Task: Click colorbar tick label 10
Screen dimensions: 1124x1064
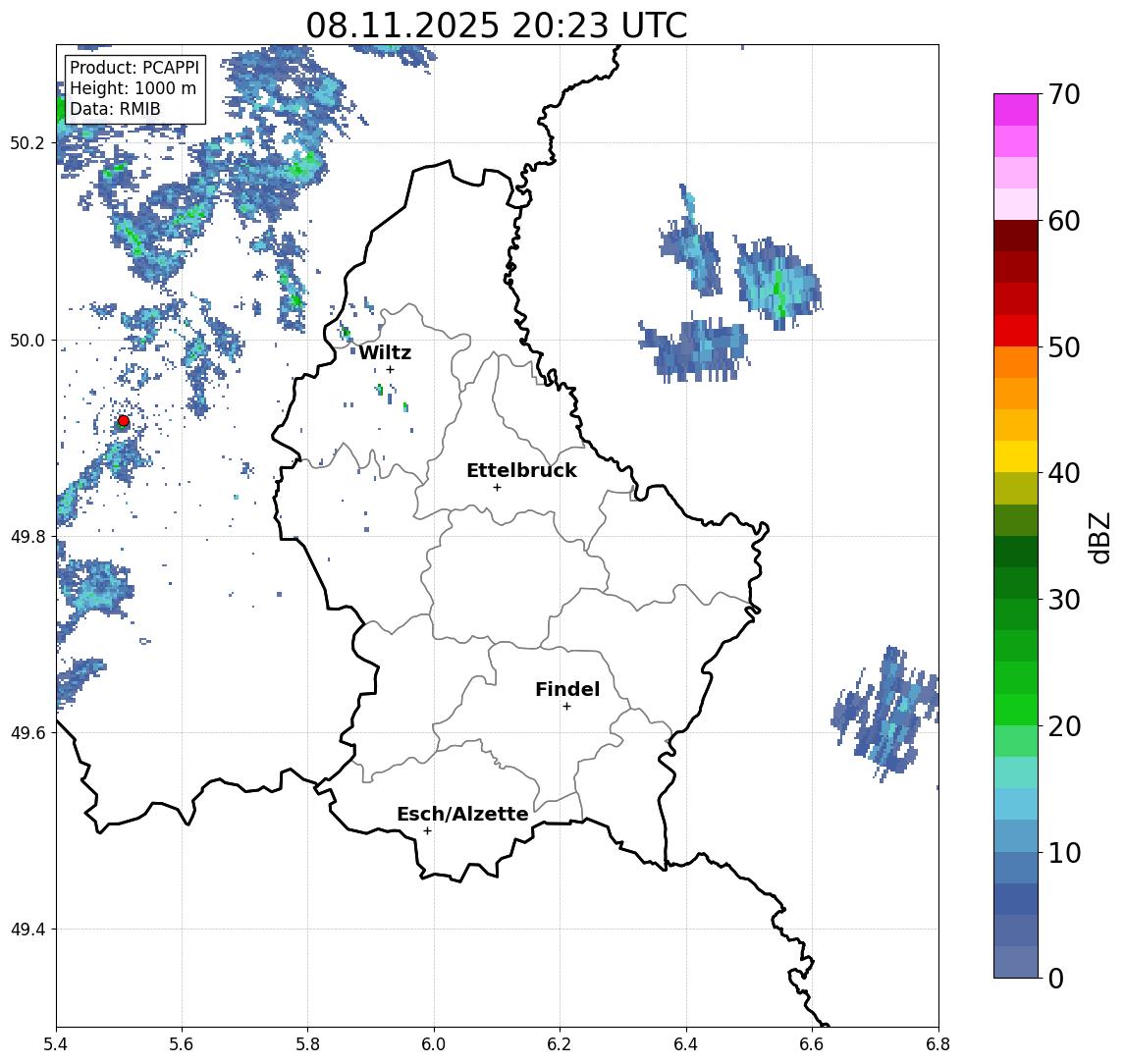Action: 1064,852
